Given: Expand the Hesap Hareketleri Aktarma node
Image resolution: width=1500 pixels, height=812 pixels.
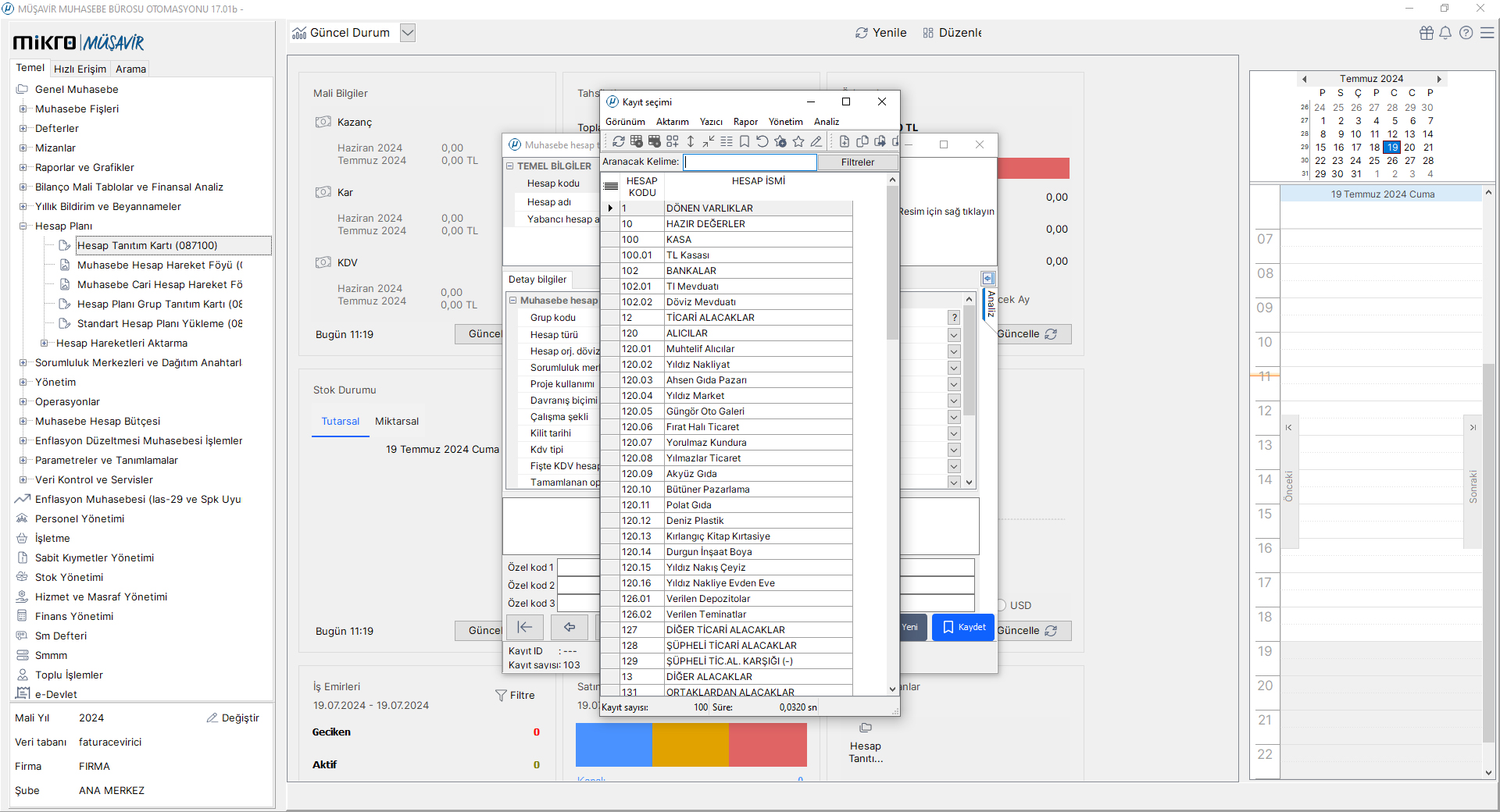Looking at the screenshot, I should point(44,343).
